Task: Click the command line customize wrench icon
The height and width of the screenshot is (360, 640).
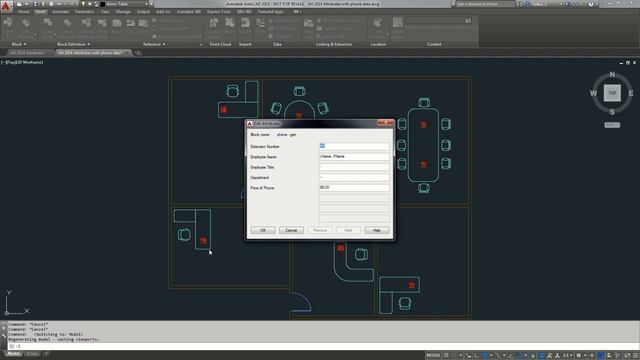Action: [3, 336]
